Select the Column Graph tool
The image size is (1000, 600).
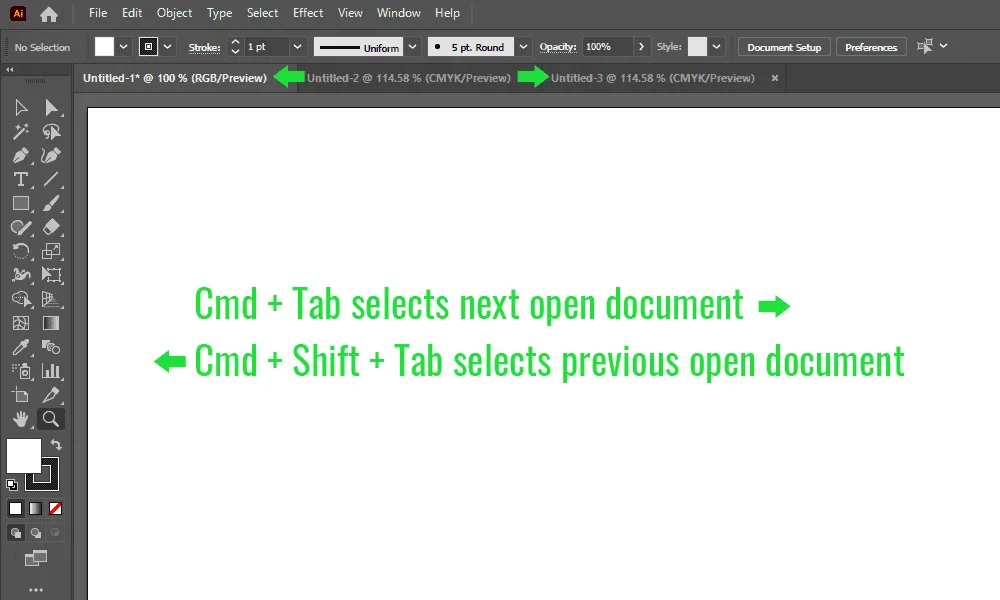click(x=51, y=371)
